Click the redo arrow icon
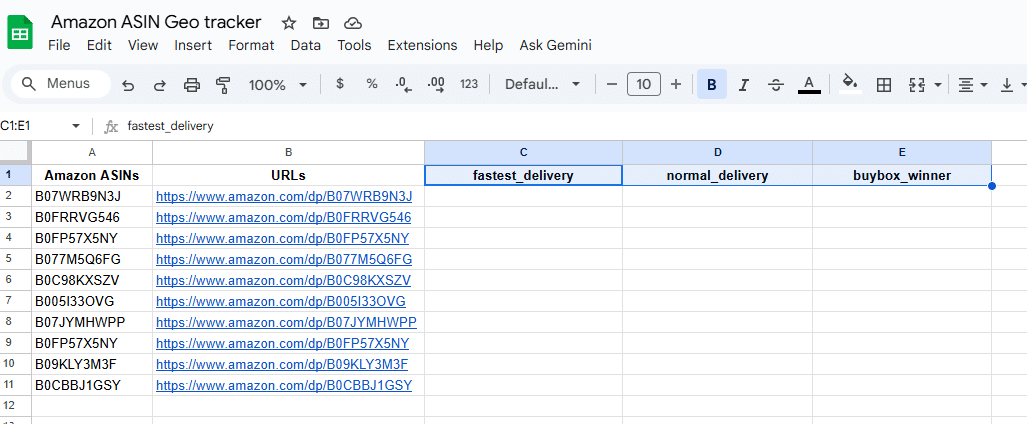 tap(160, 85)
